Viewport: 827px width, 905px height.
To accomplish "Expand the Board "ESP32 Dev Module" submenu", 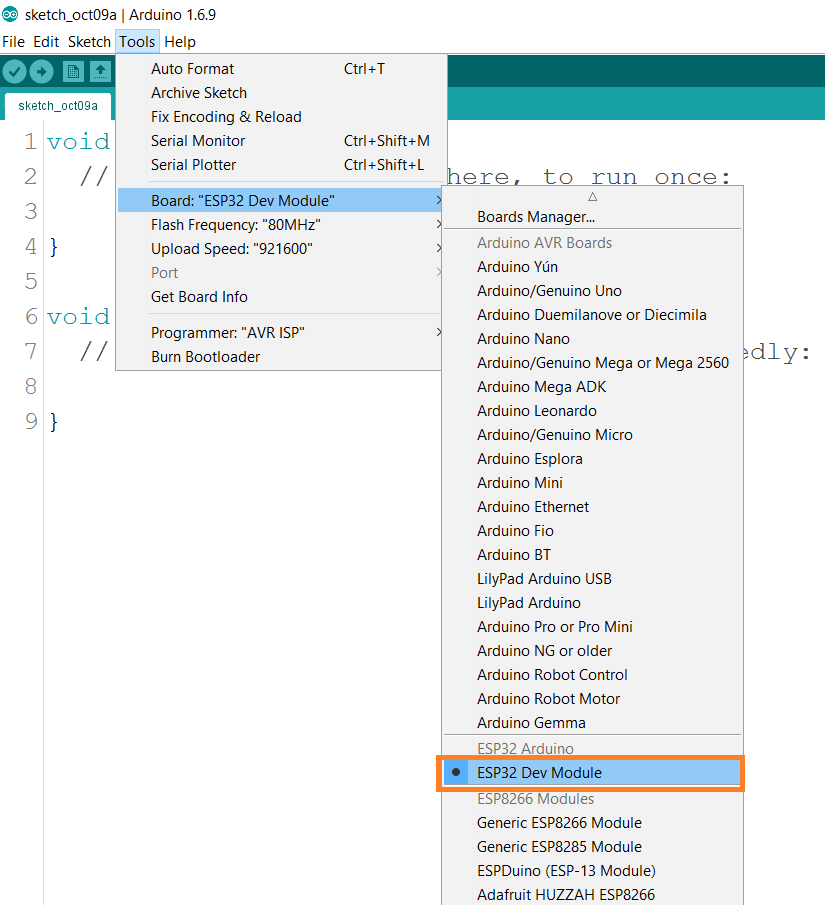I will click(x=280, y=200).
